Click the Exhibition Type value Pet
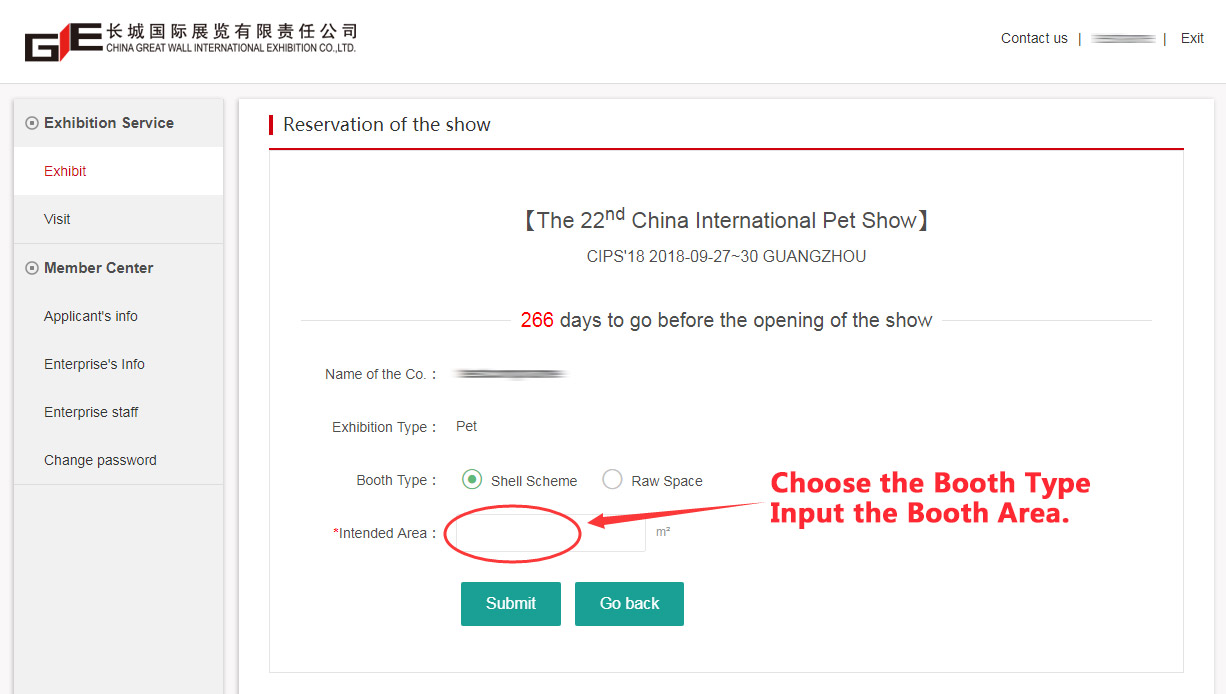The image size is (1226, 694). 466,426
